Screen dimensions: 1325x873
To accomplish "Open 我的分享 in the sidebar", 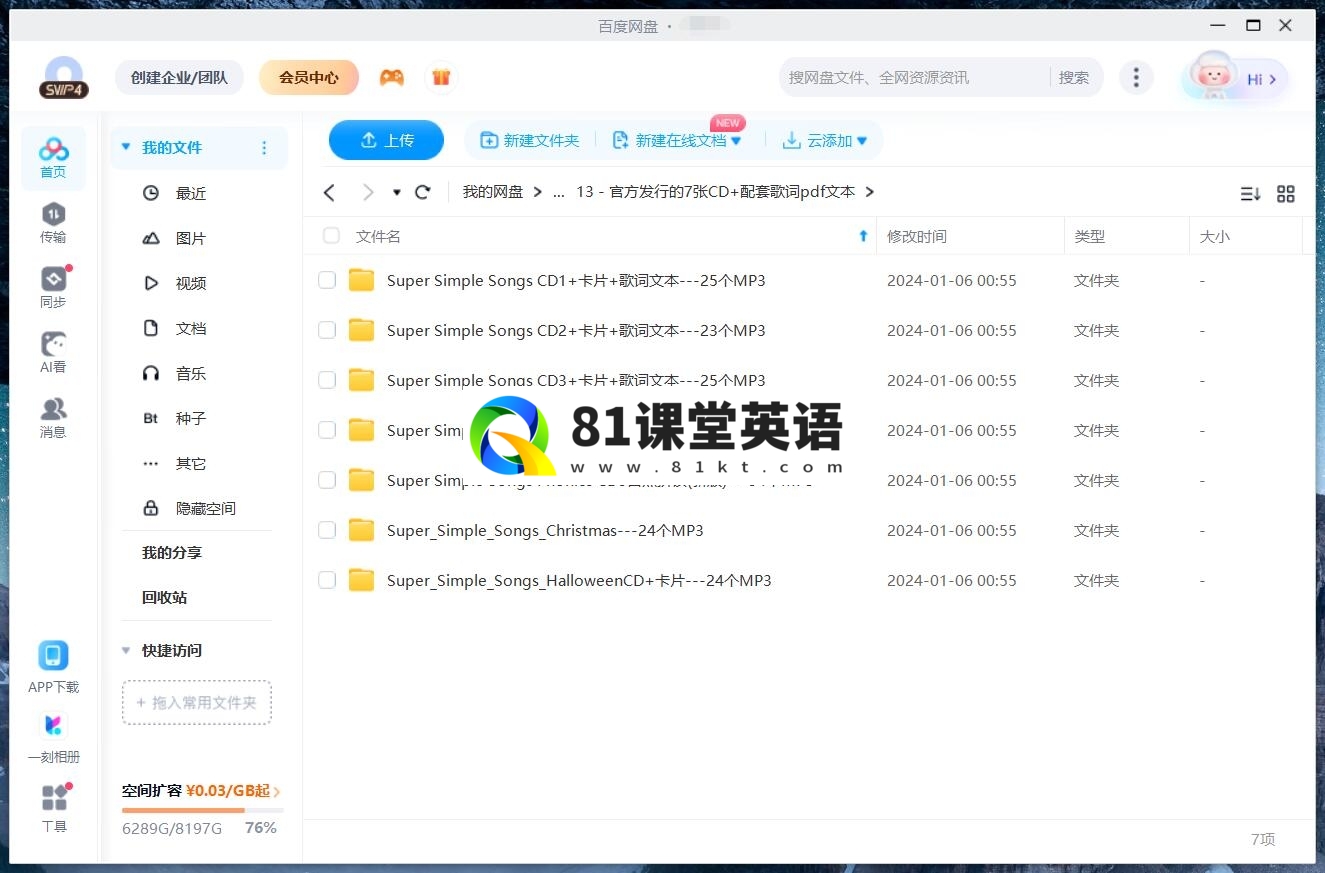I will 172,552.
